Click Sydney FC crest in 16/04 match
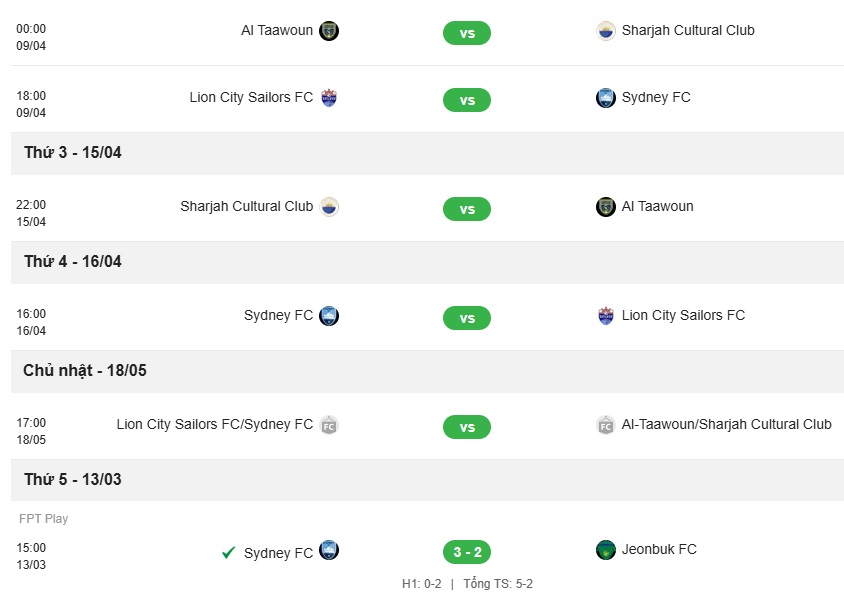 [x=329, y=316]
